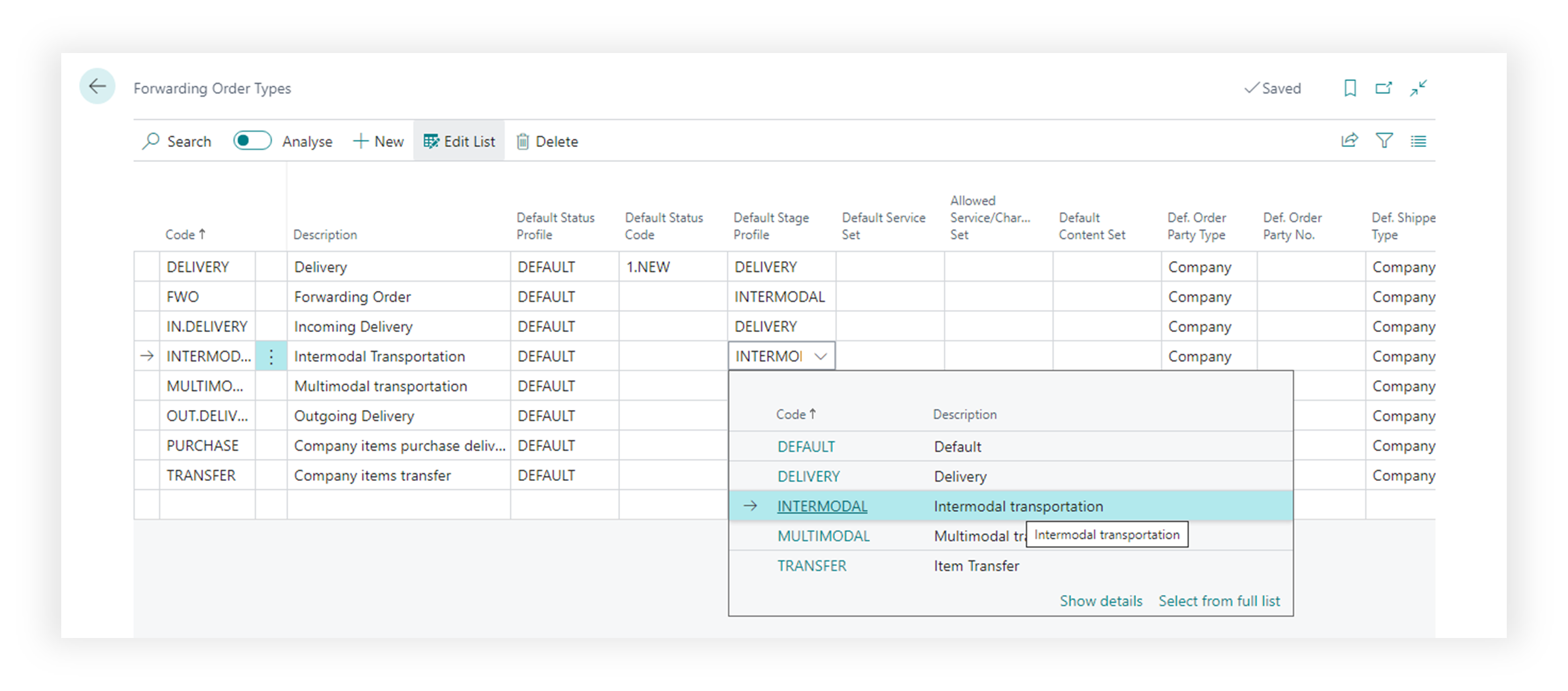Click the share icon

click(1350, 141)
